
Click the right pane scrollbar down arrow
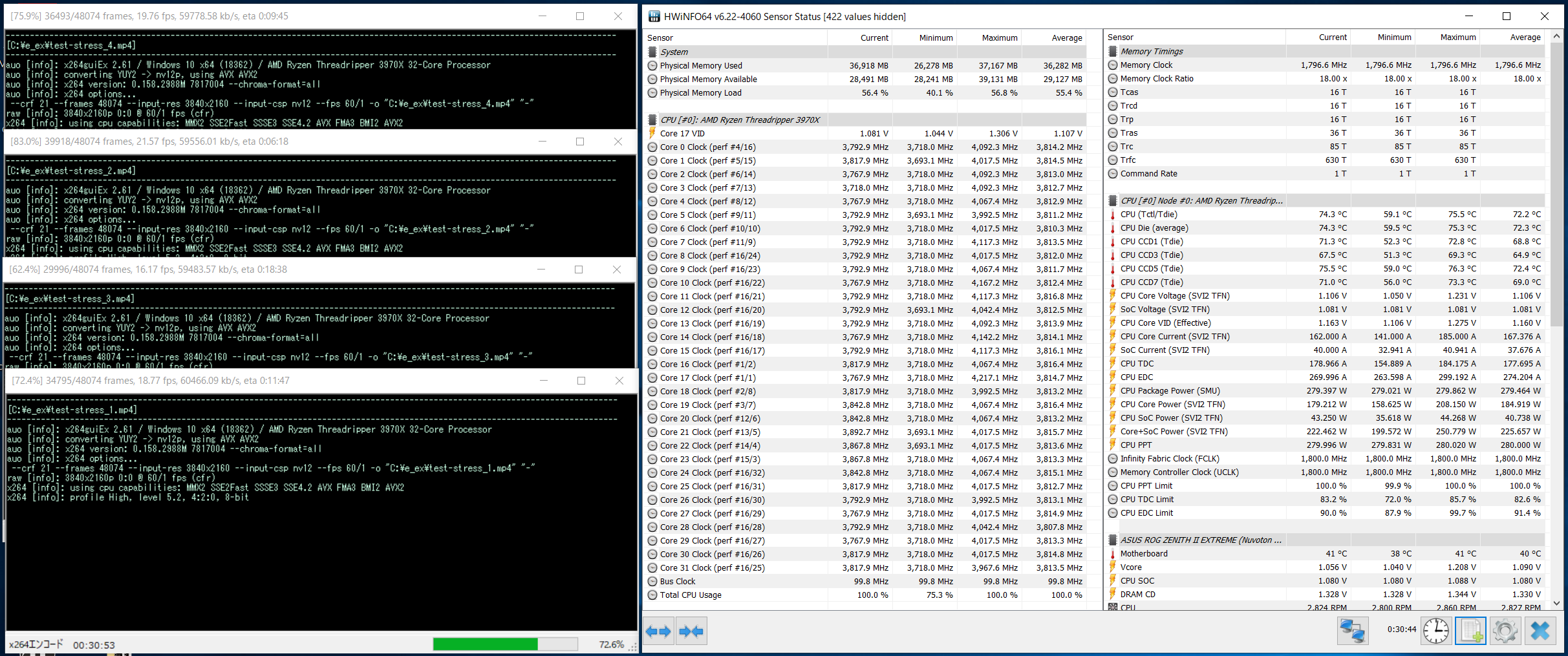point(1556,603)
